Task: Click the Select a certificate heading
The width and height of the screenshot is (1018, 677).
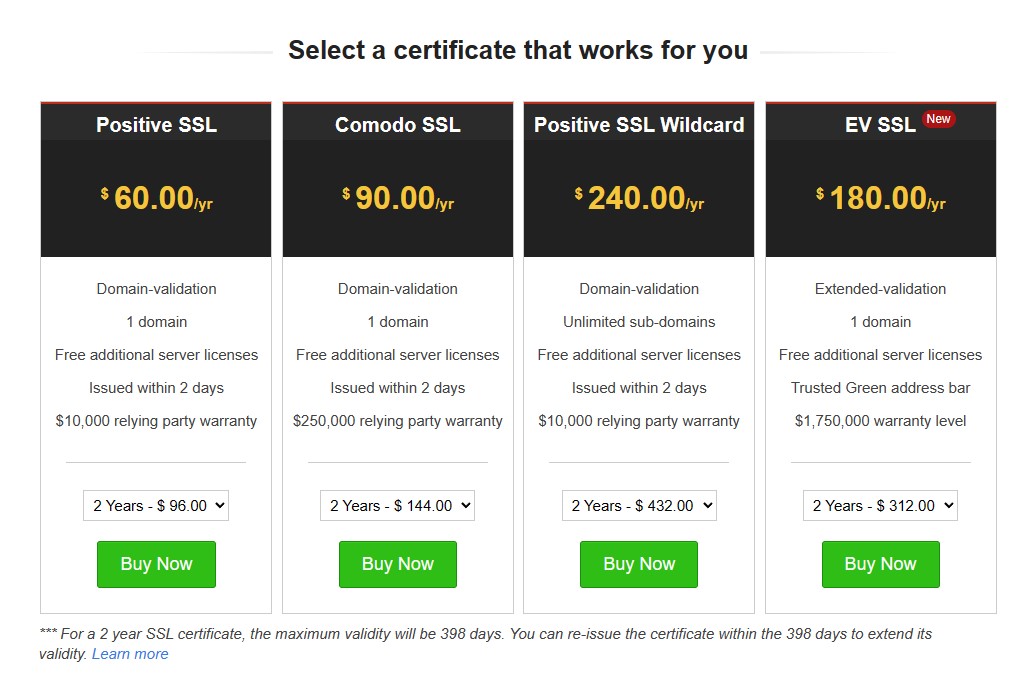Action: pos(518,50)
